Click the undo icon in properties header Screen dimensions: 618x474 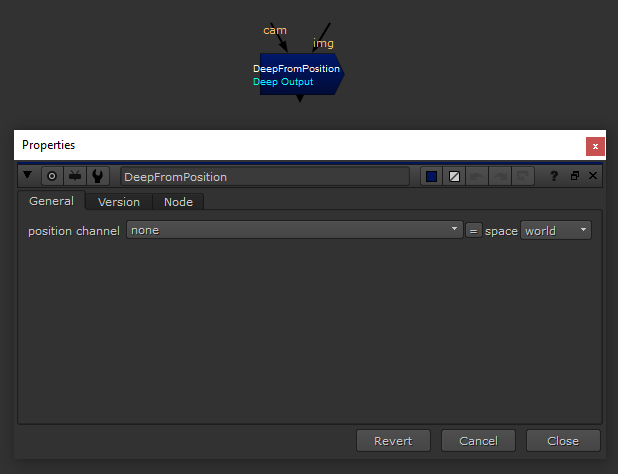point(478,177)
